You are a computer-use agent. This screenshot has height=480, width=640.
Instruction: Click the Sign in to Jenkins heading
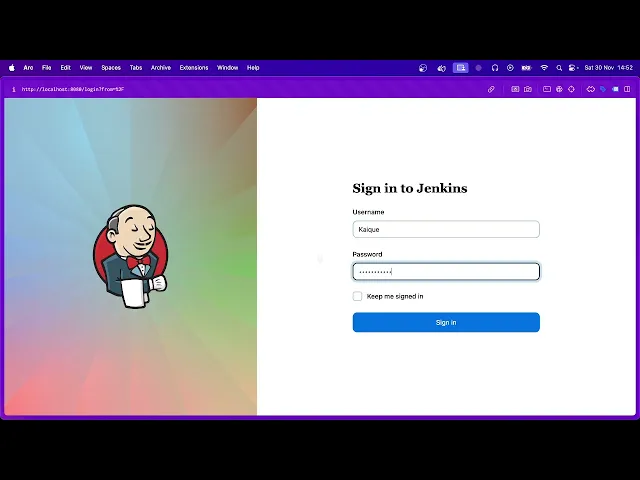[x=410, y=188]
